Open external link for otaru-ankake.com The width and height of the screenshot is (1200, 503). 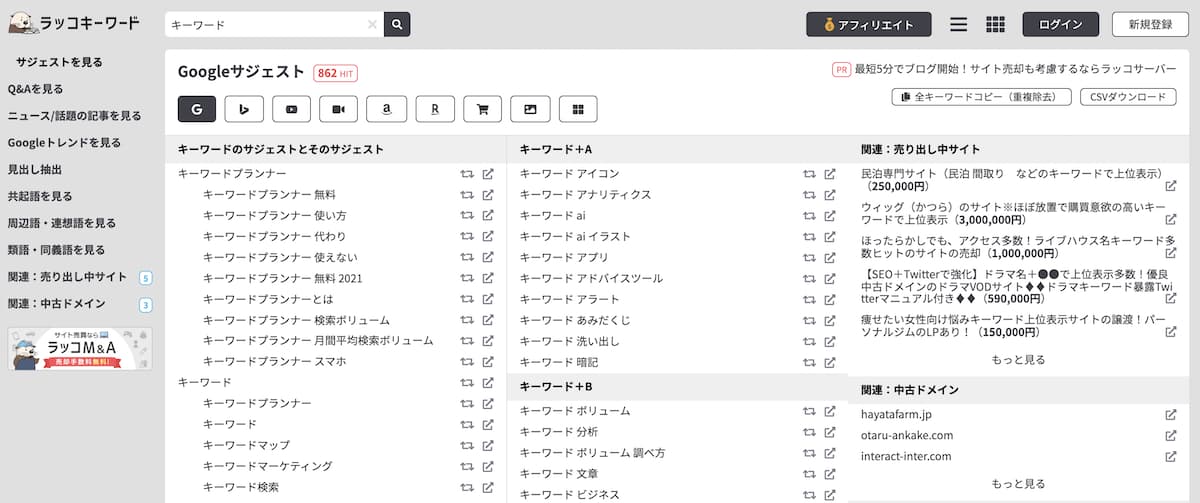tap(1171, 435)
